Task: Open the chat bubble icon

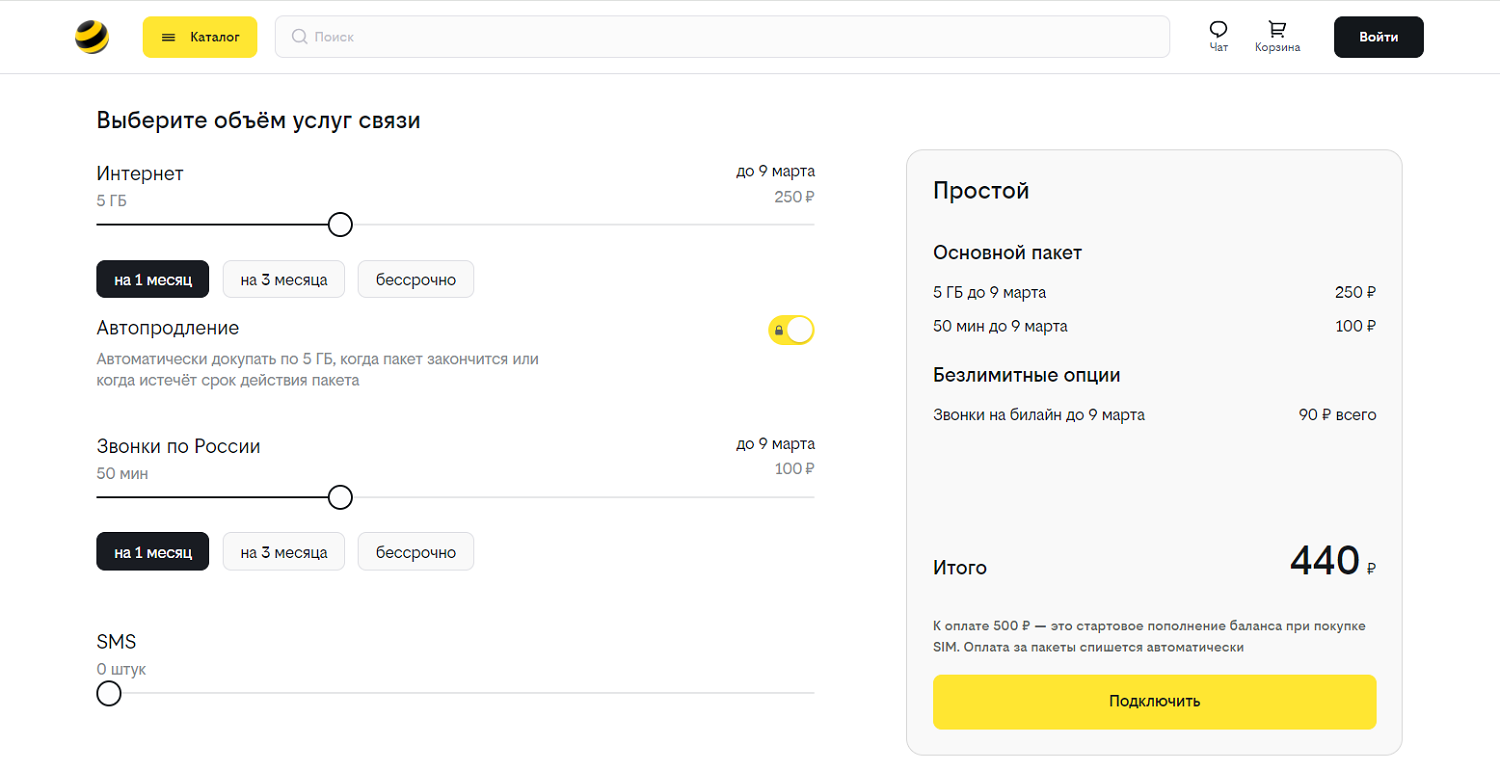Action: click(x=1218, y=29)
